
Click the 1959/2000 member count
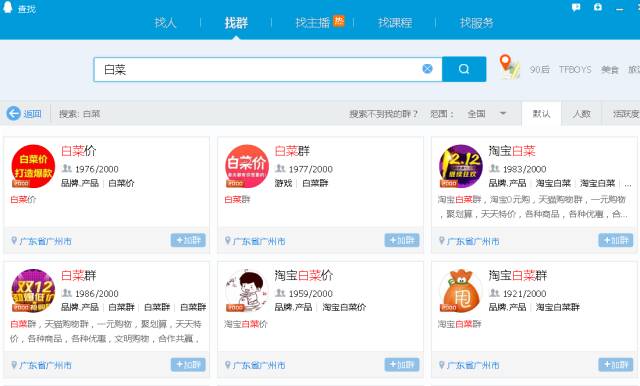[311, 293]
